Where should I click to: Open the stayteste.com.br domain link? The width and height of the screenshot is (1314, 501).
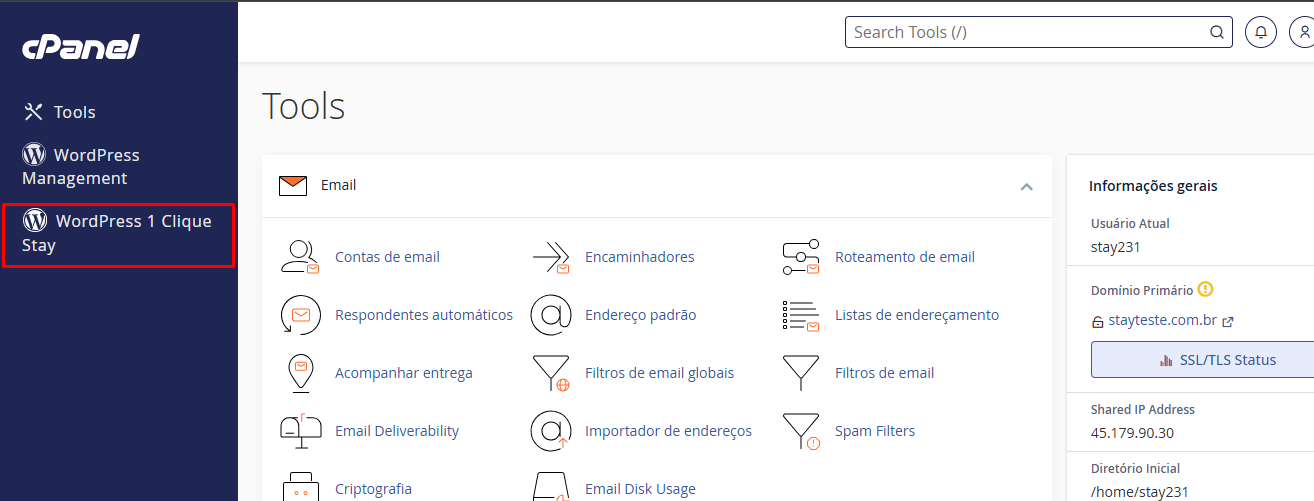1162,321
